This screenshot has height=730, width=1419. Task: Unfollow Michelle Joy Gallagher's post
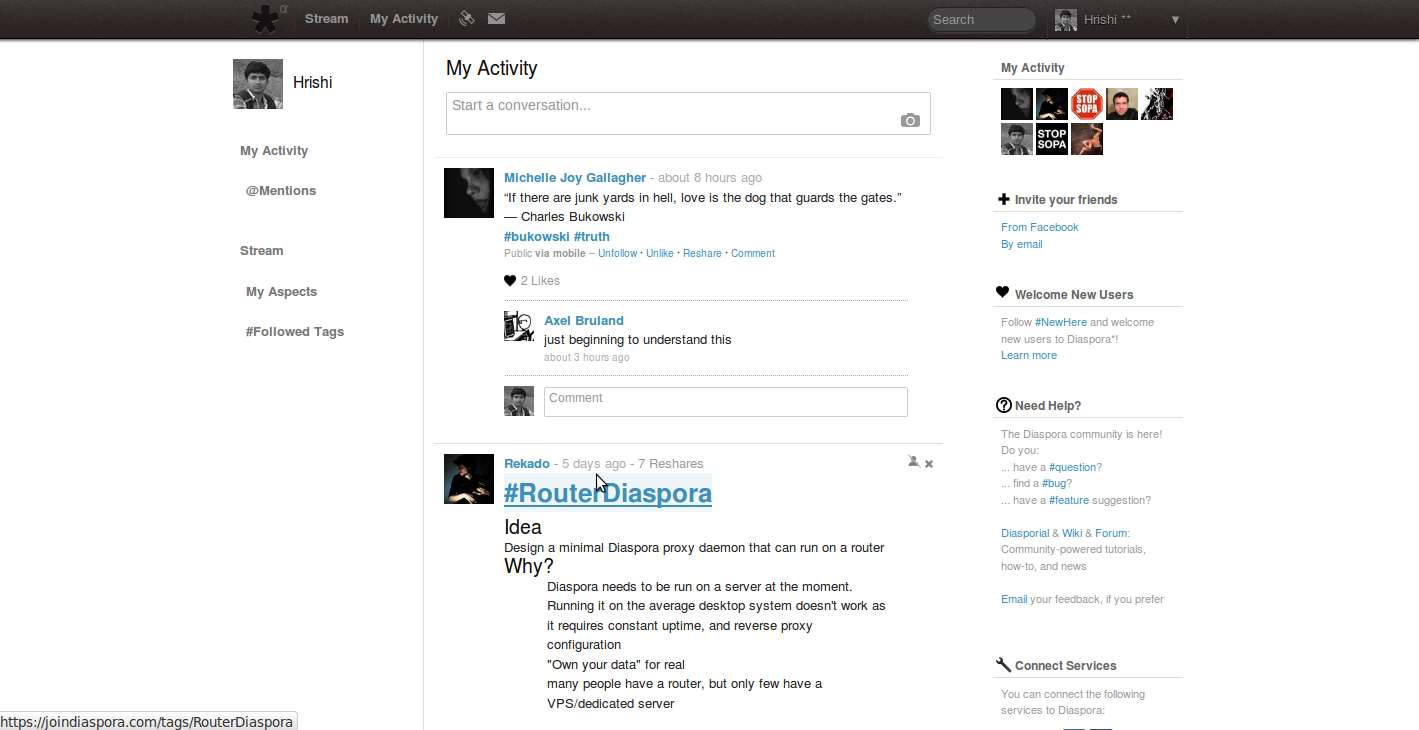pyautogui.click(x=617, y=254)
